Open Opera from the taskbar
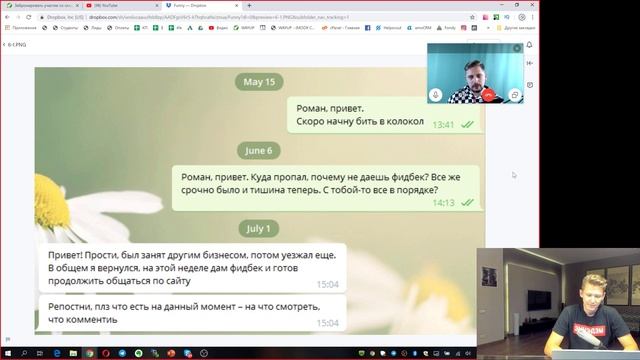This screenshot has width=640, height=360. tap(106, 353)
